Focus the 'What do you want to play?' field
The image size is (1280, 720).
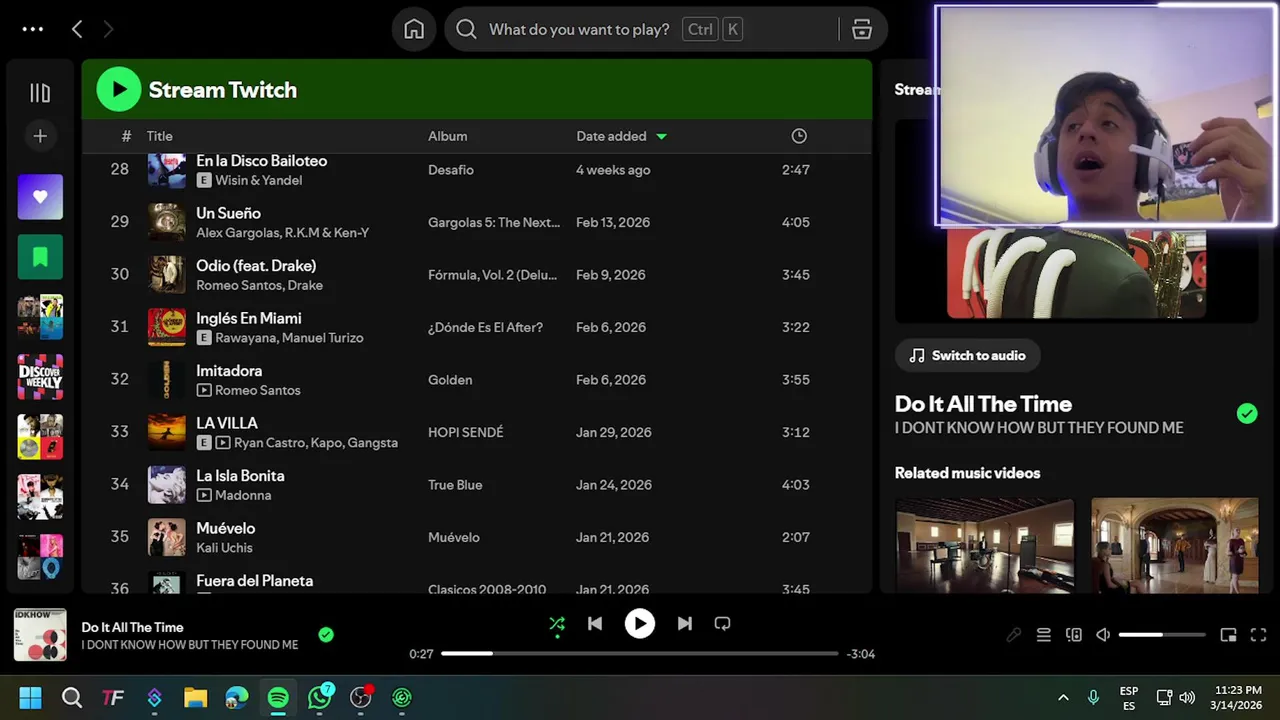coord(579,29)
